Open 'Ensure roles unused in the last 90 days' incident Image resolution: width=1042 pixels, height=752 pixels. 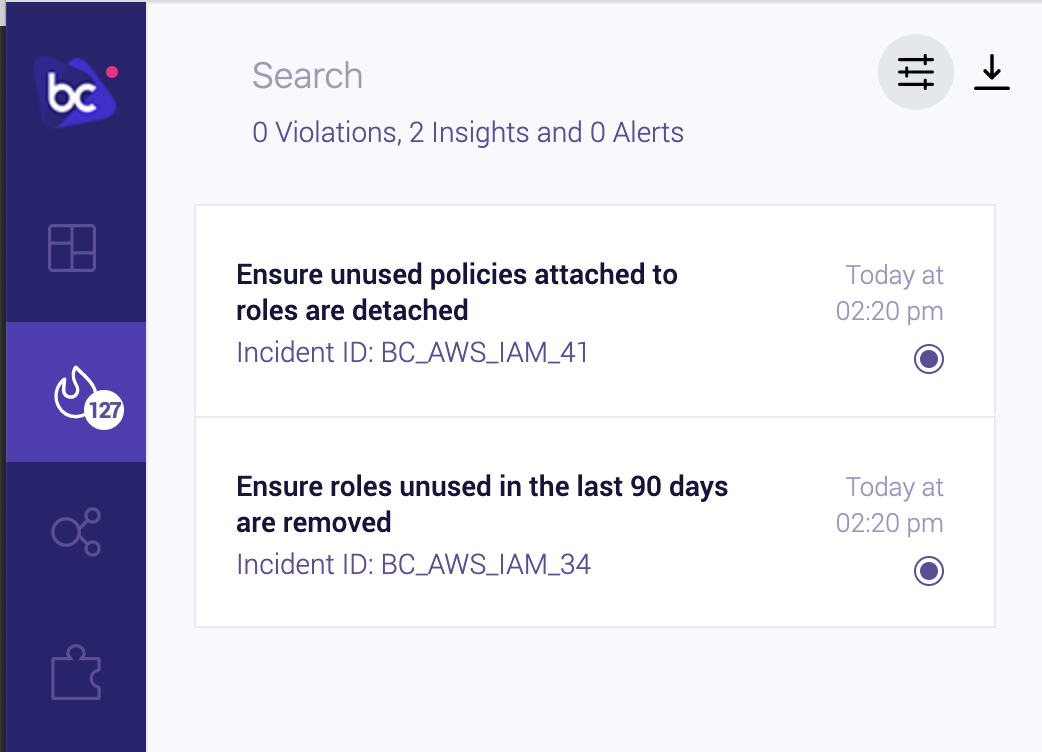click(x=482, y=504)
